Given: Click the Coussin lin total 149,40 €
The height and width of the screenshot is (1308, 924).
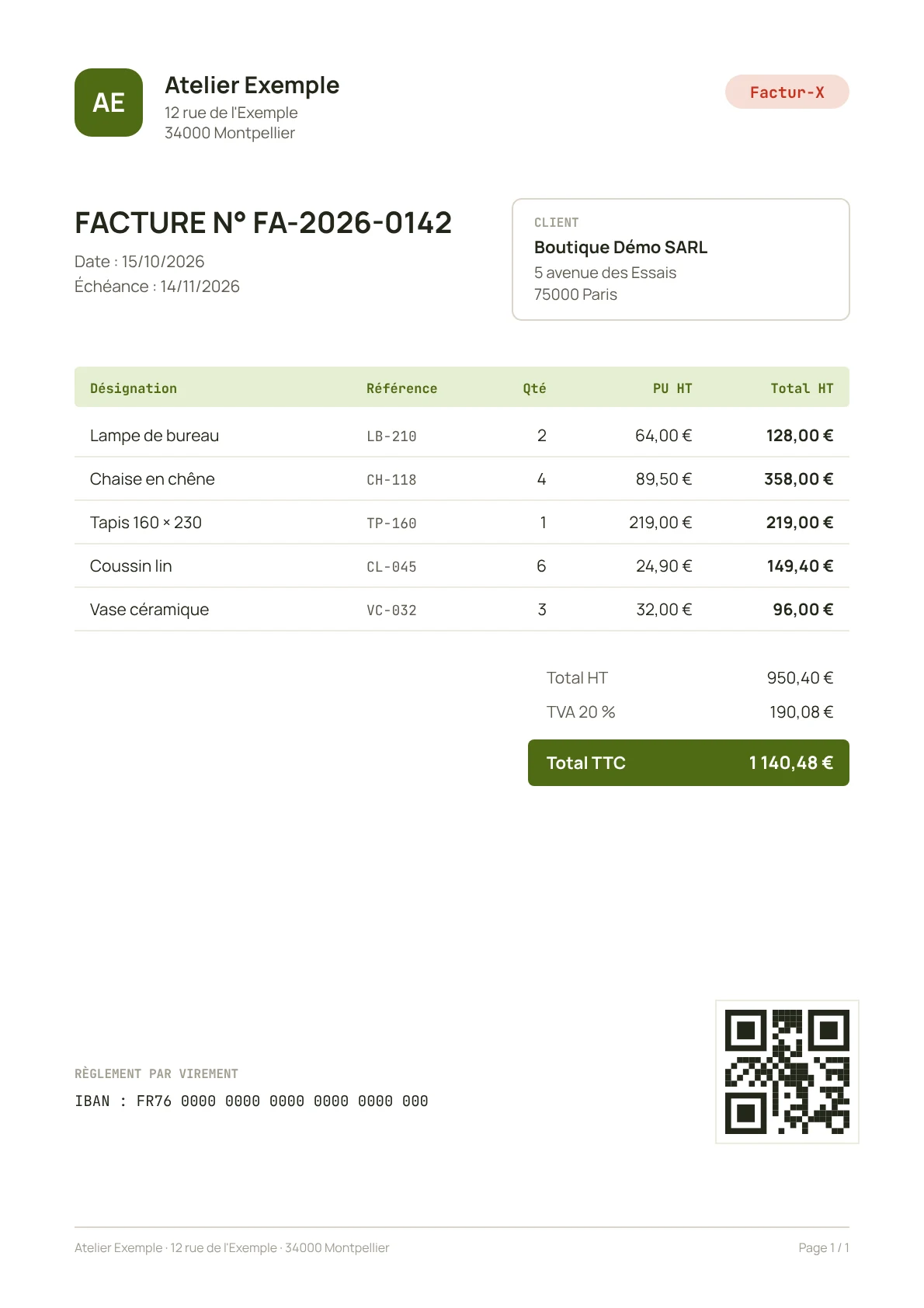Looking at the screenshot, I should coord(800,566).
